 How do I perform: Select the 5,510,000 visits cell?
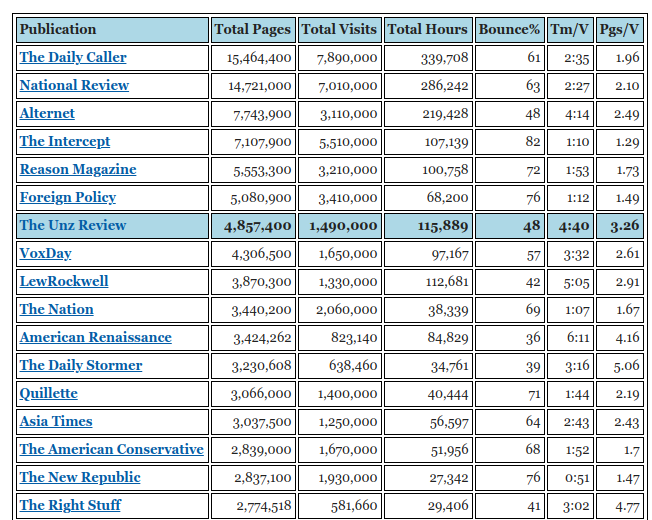(340, 142)
